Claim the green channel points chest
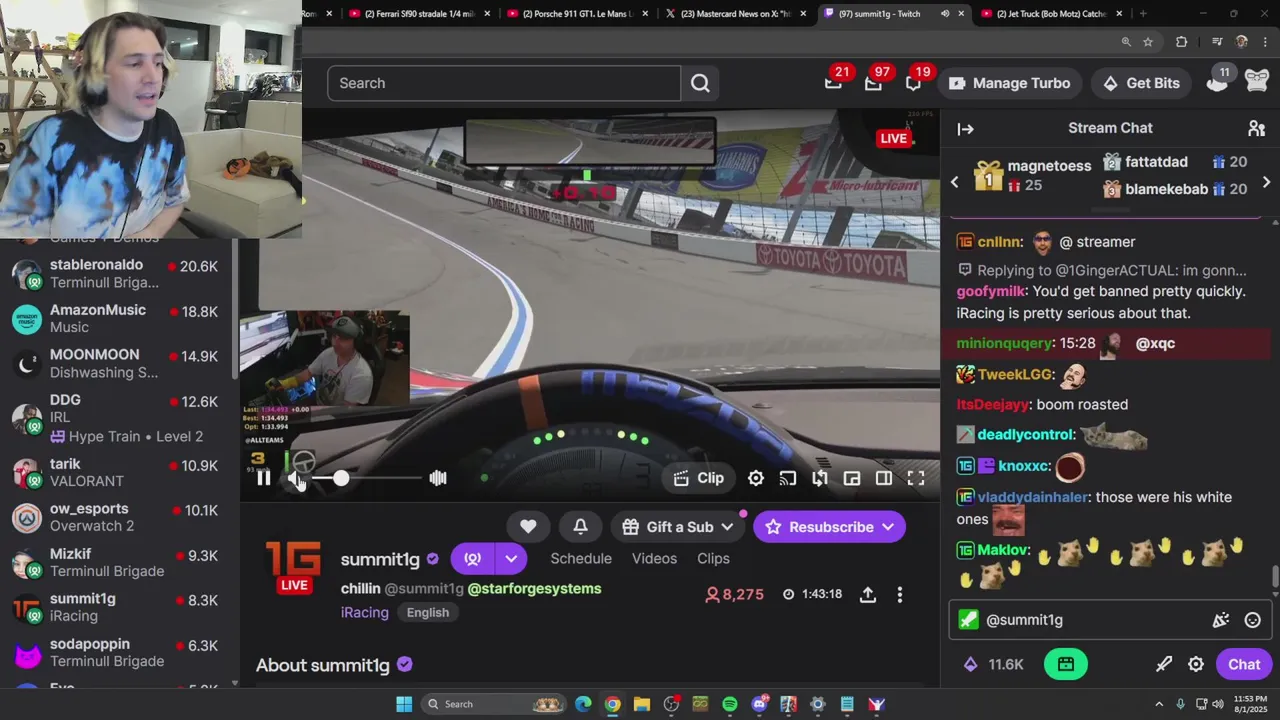Screen dimensions: 1280x720 coord(1066,664)
